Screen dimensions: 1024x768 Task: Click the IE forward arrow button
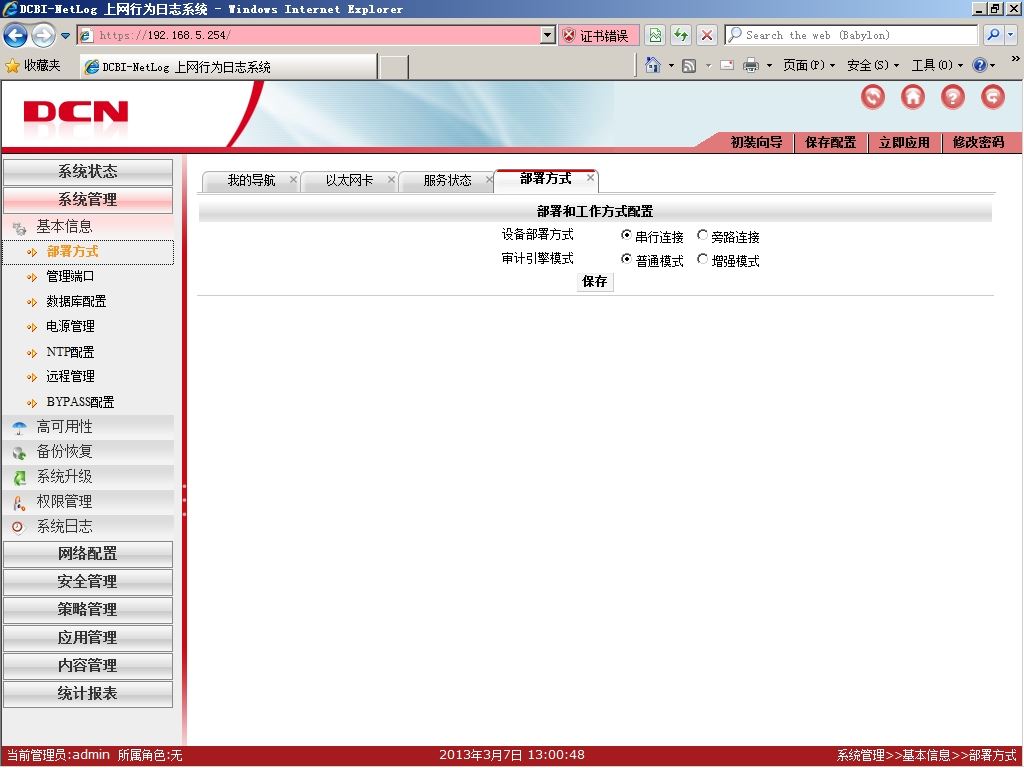click(43, 35)
